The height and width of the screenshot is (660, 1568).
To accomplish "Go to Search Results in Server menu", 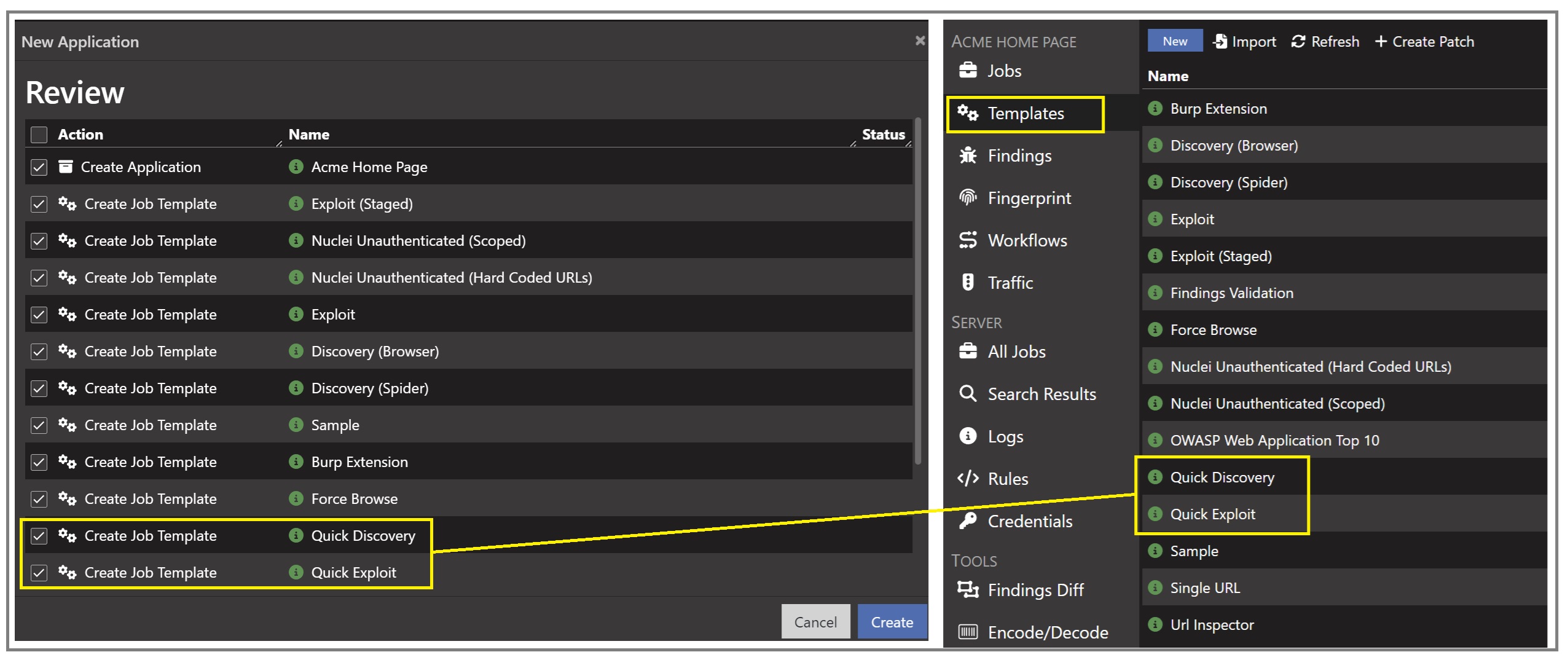I will tap(1041, 394).
